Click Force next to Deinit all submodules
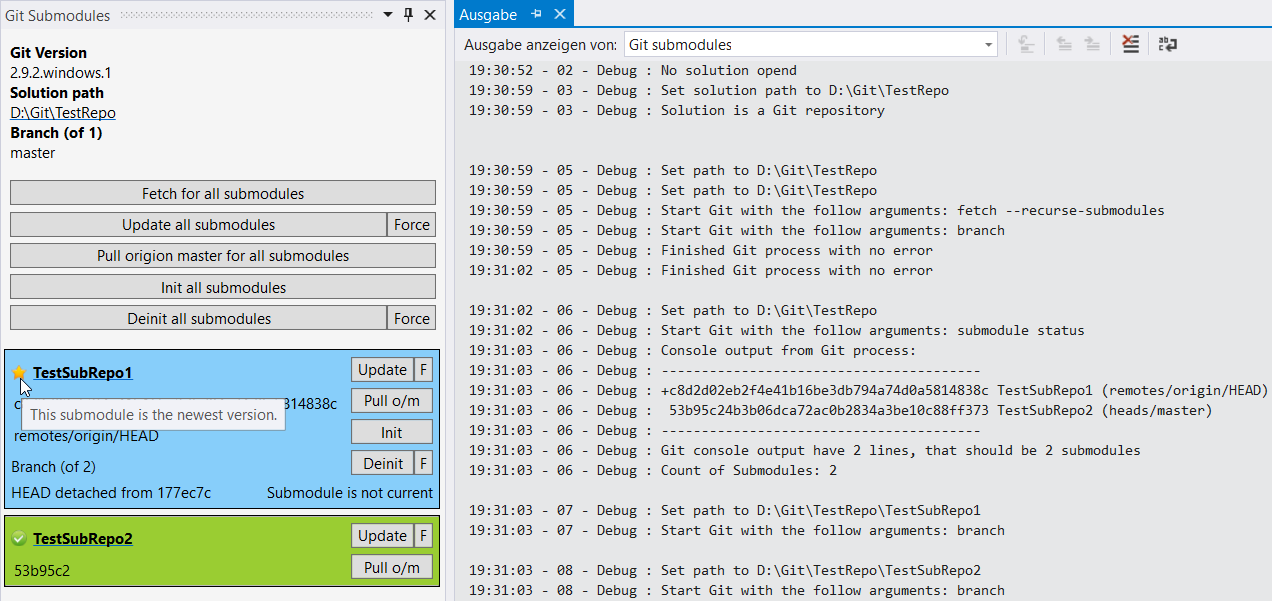 411,318
